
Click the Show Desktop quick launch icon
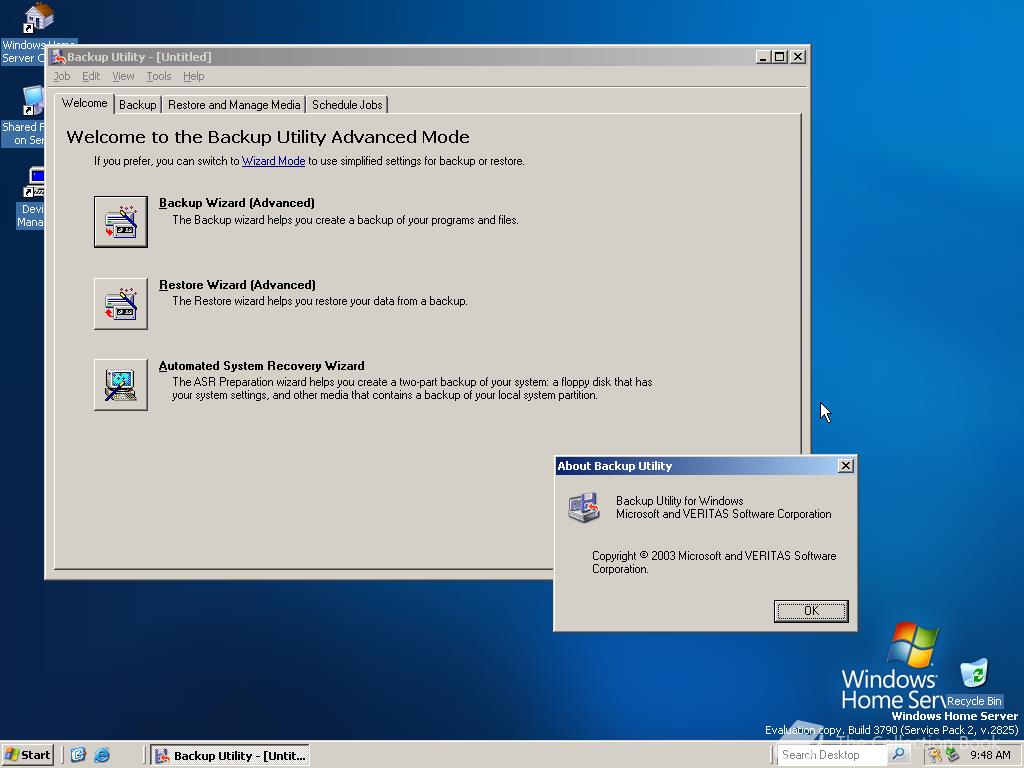78,755
